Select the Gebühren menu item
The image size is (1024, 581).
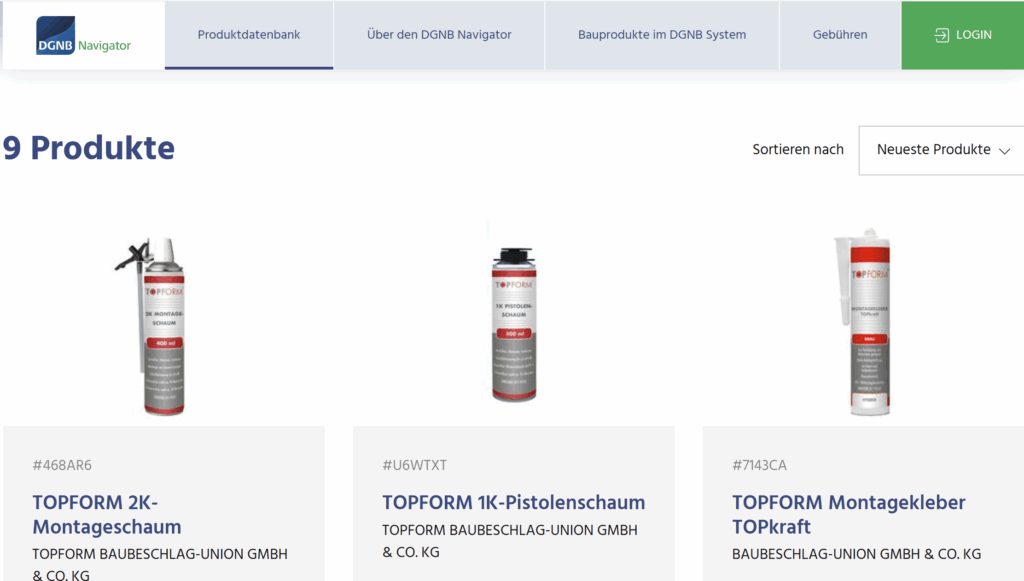(840, 35)
